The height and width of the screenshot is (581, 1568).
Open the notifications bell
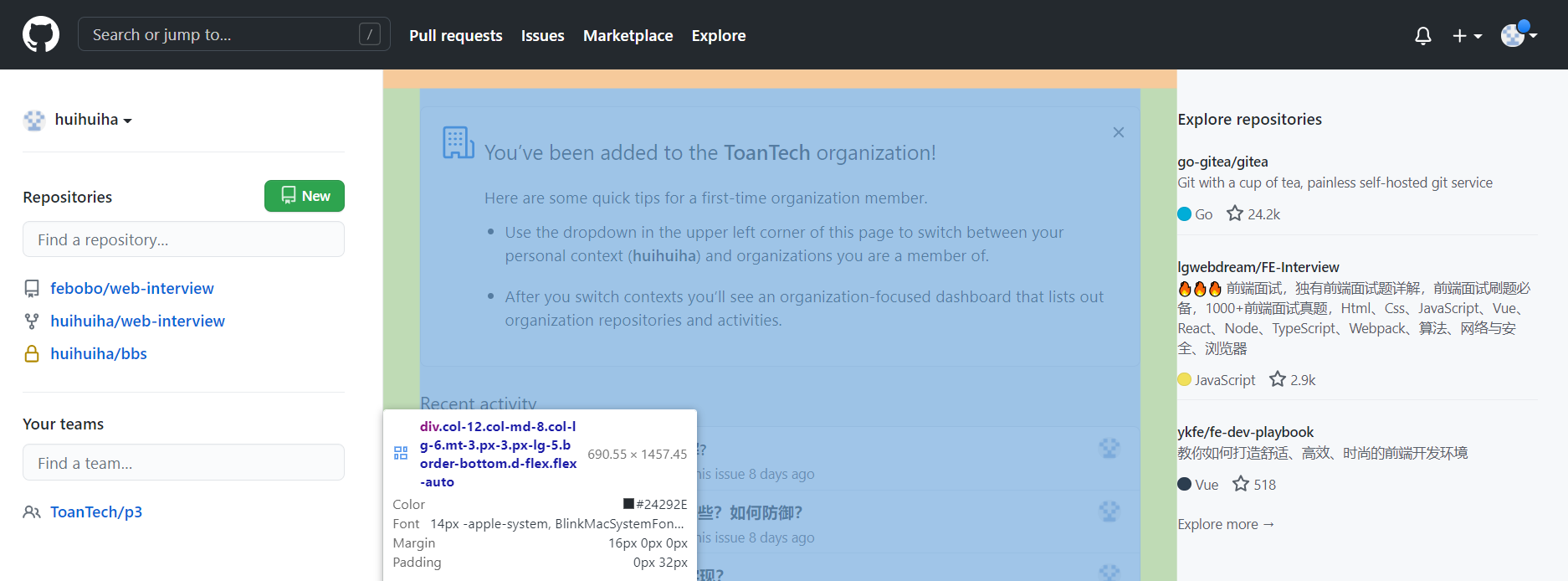(1422, 36)
